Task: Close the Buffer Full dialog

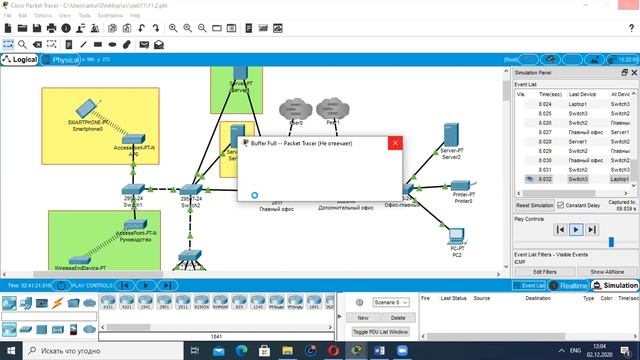Action: 395,143
